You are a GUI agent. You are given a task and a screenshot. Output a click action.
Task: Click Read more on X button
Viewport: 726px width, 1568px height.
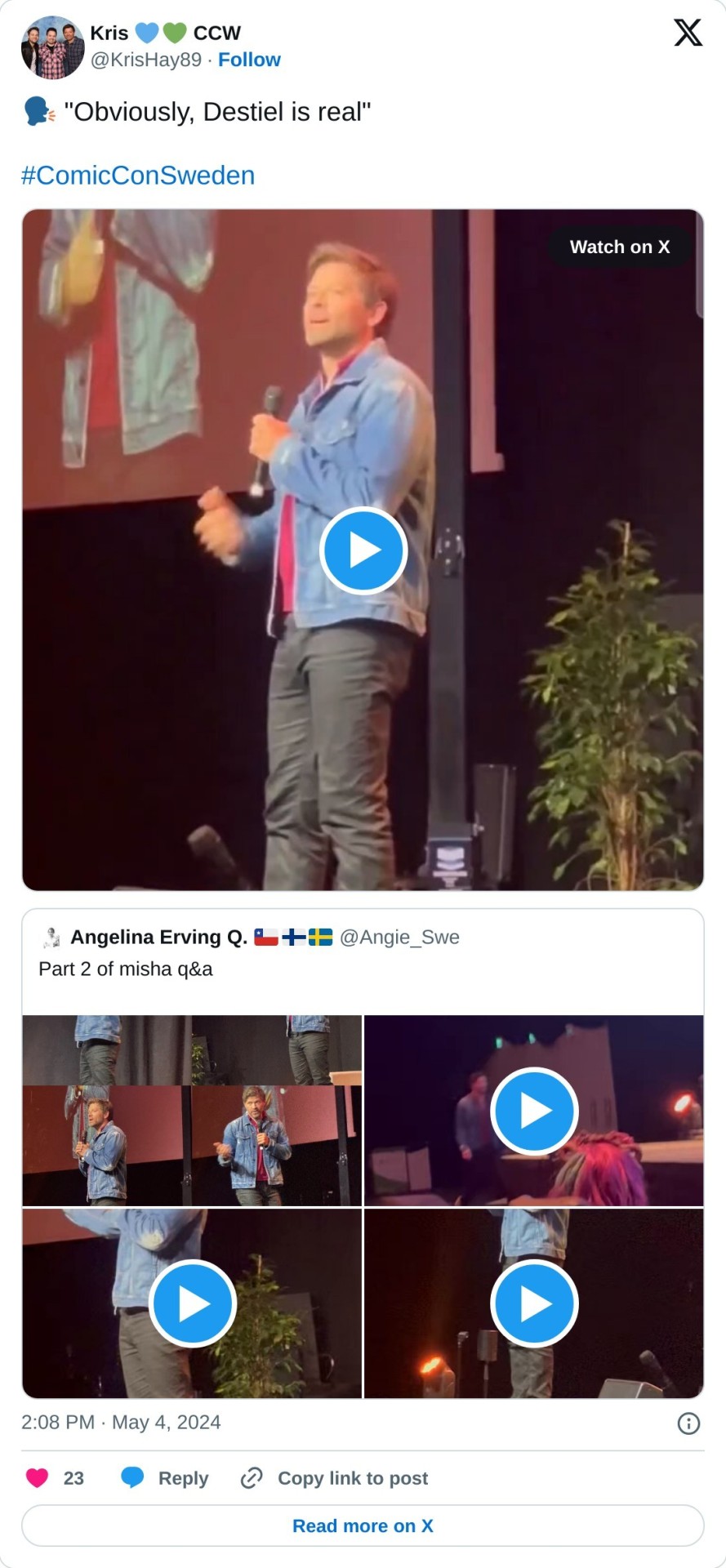[x=363, y=1526]
